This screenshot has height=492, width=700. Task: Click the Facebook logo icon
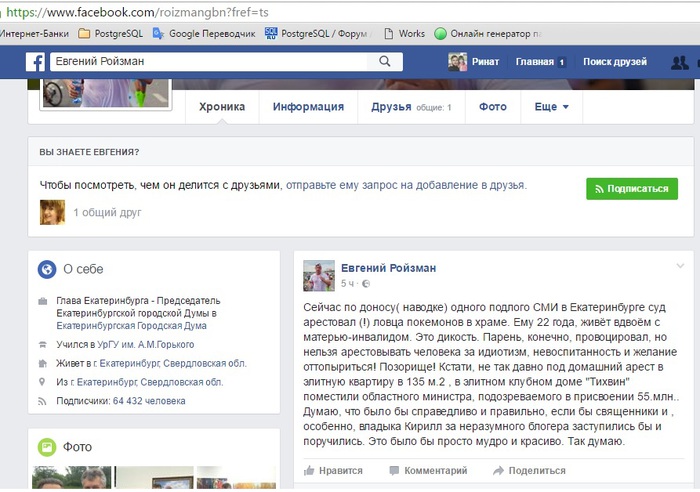35,62
